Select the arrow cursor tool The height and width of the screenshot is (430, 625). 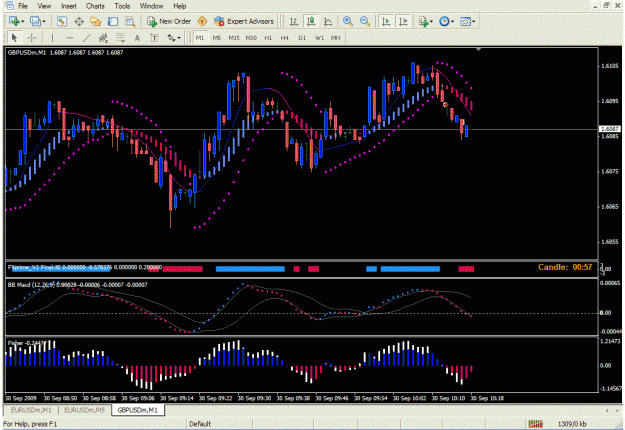tap(14, 38)
